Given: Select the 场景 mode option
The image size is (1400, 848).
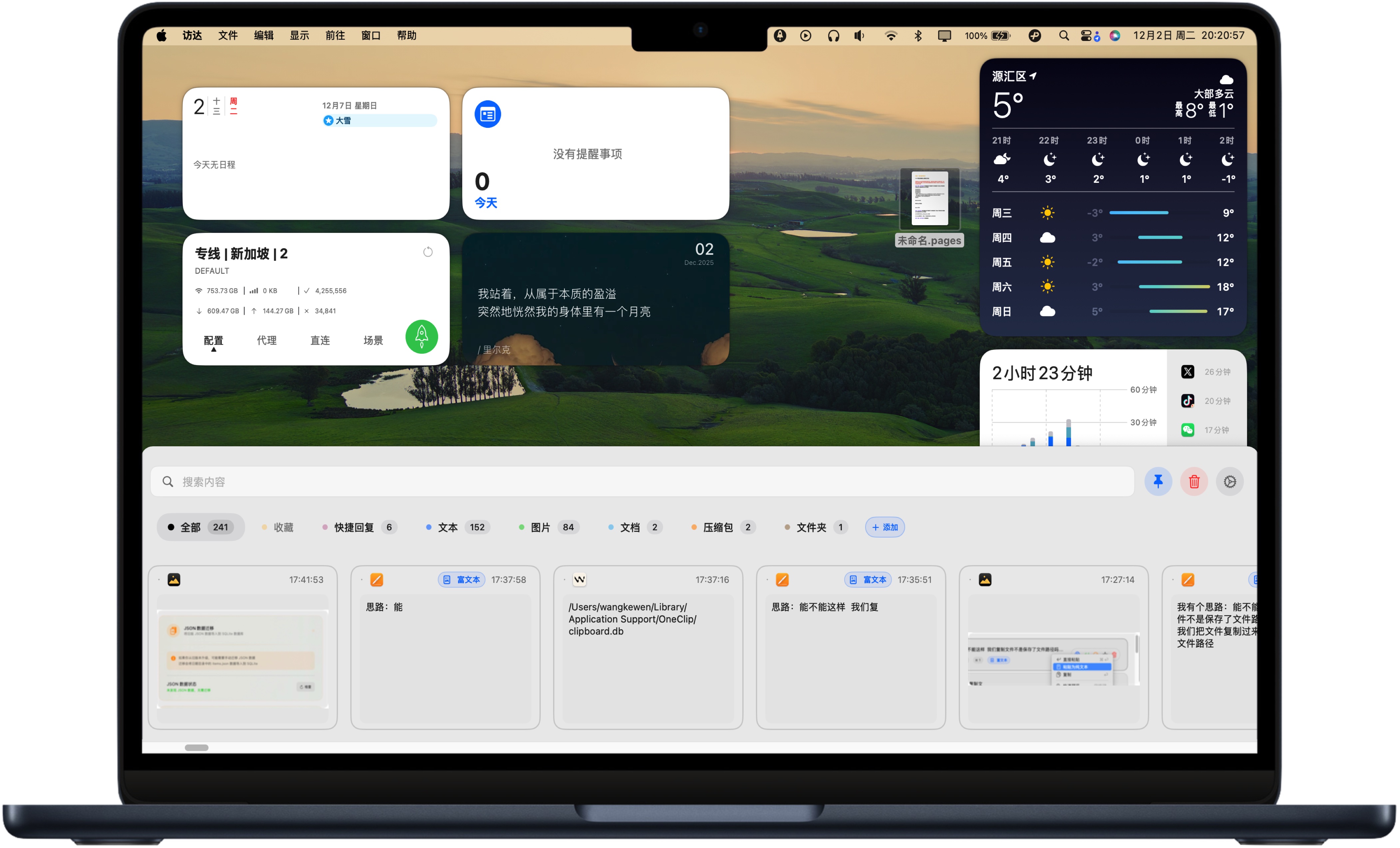Looking at the screenshot, I should [x=373, y=340].
